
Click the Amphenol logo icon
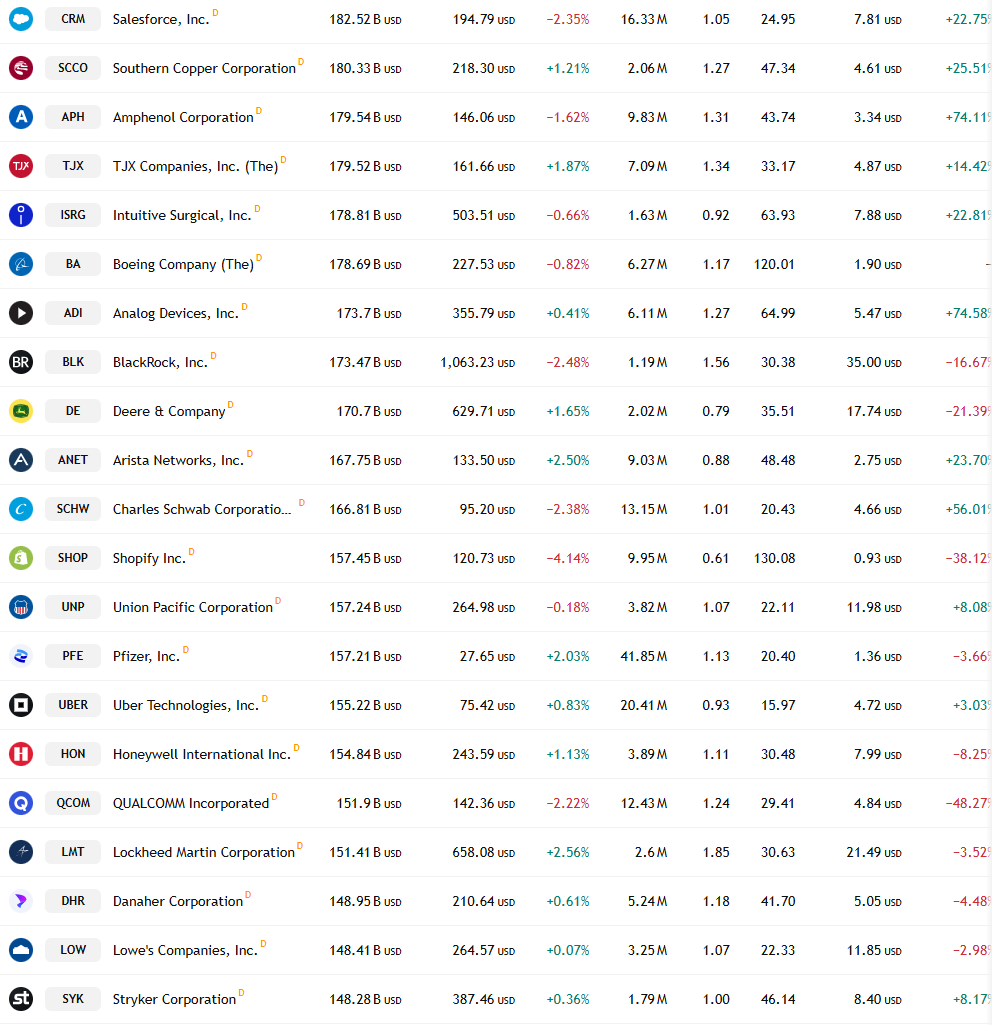(21, 117)
